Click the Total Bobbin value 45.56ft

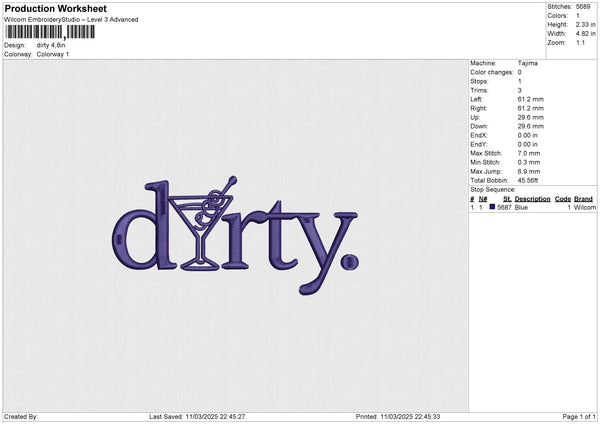[533, 178]
